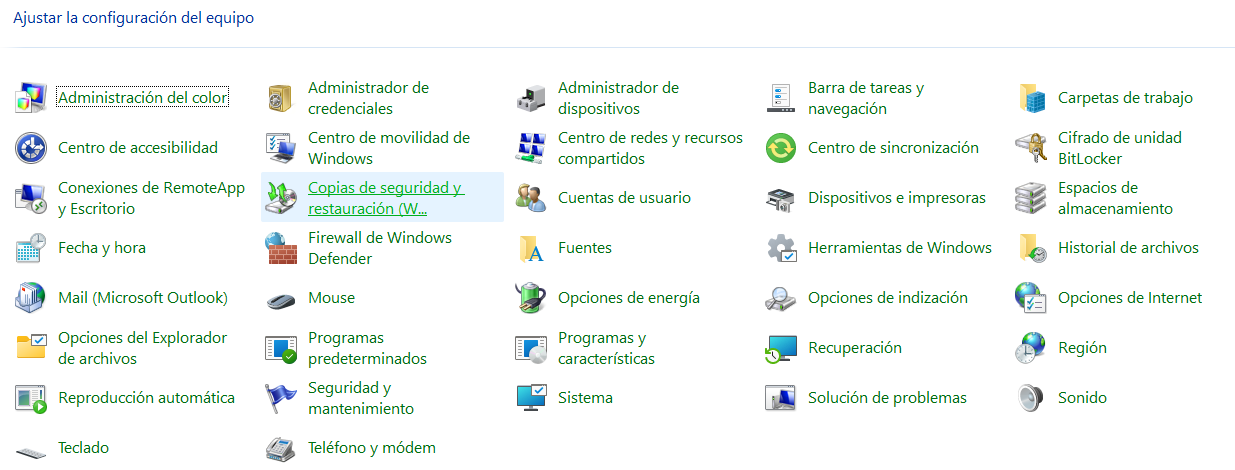Image resolution: width=1235 pixels, height=470 pixels.
Task: Open the Opciones de Internet link
Action: click(x=1130, y=298)
